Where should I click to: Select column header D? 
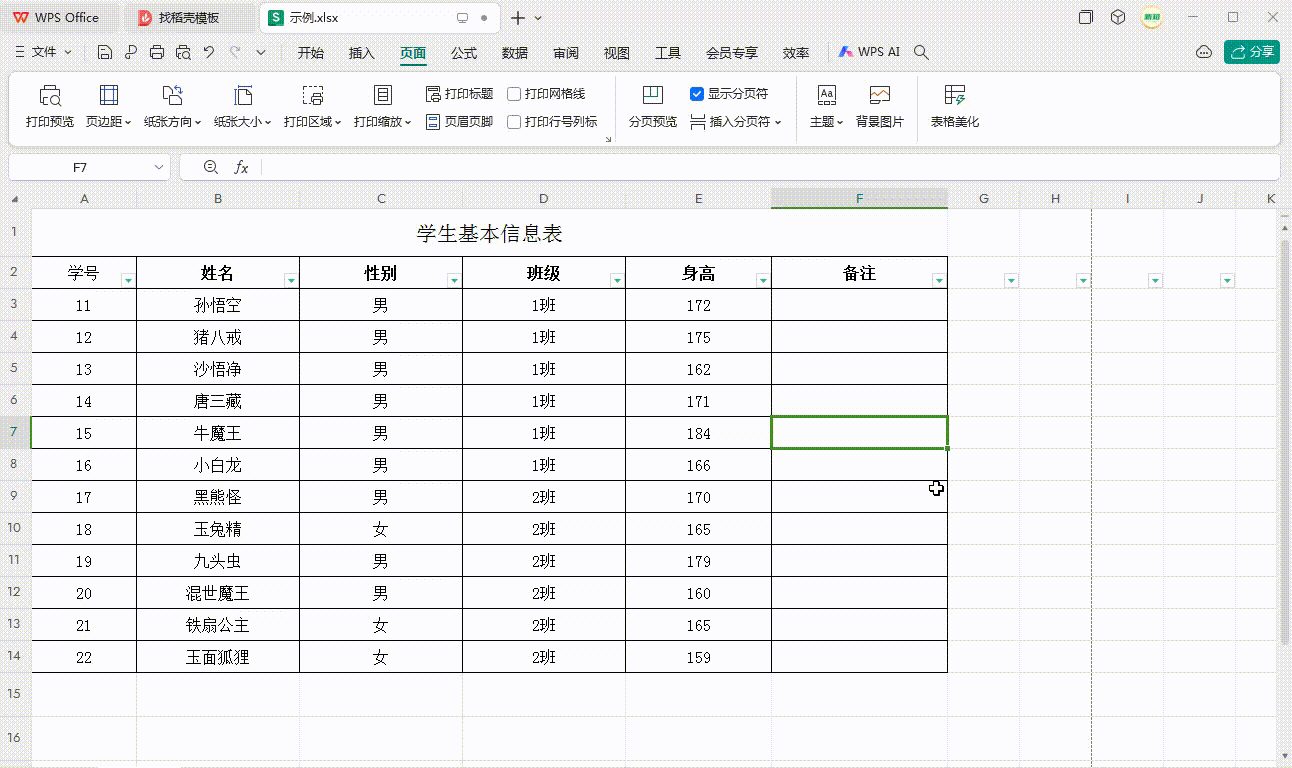(544, 199)
